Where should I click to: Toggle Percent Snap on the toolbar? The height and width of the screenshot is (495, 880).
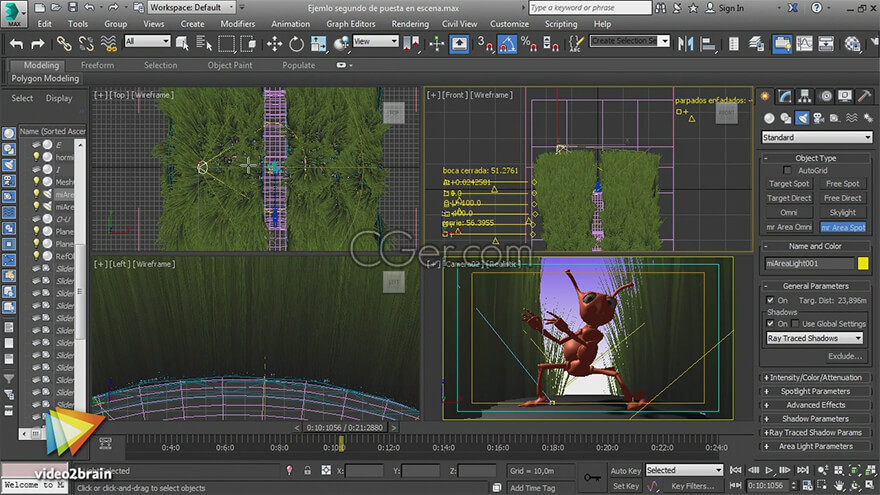529,43
